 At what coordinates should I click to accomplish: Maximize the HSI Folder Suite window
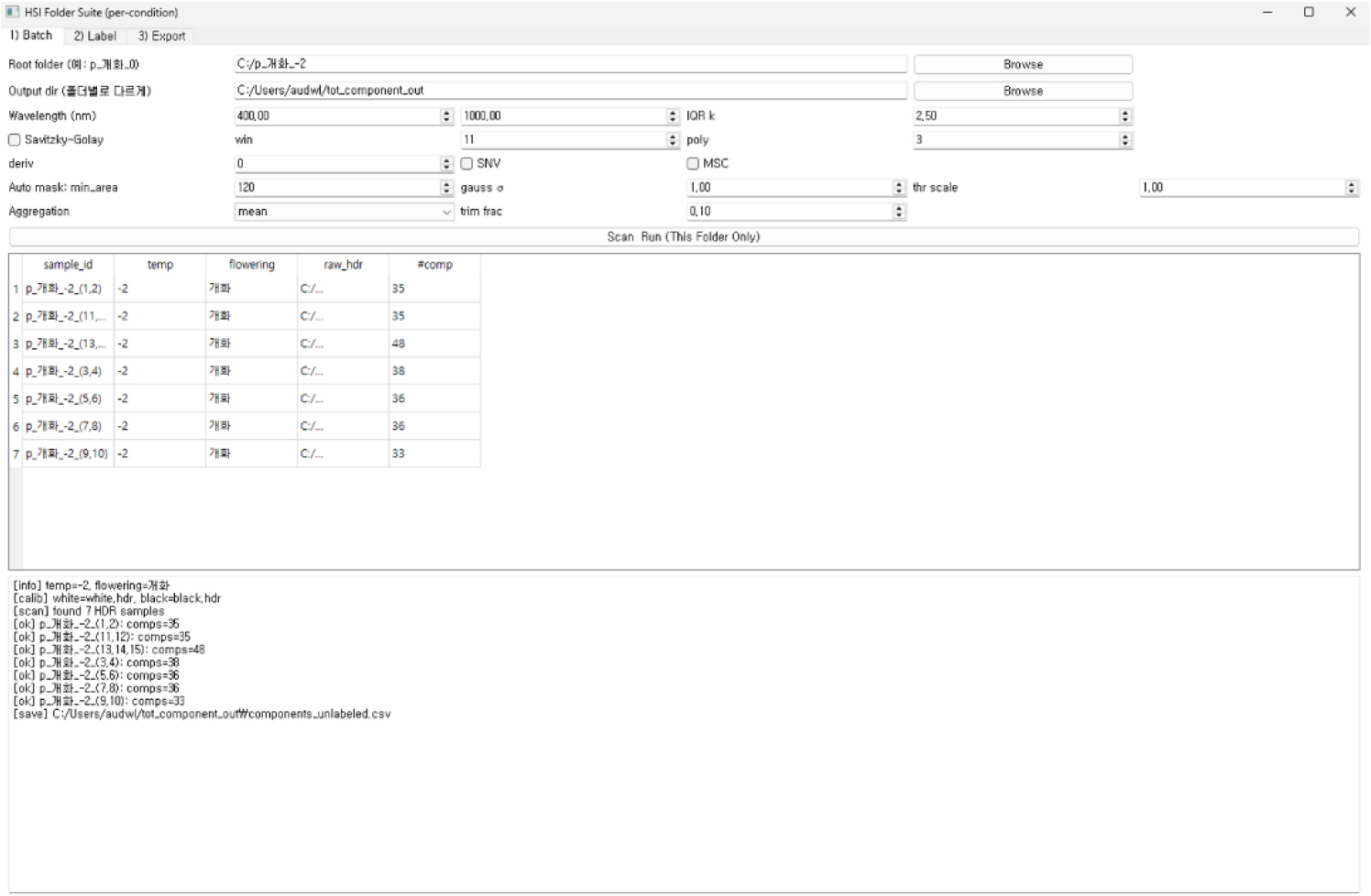(1309, 12)
